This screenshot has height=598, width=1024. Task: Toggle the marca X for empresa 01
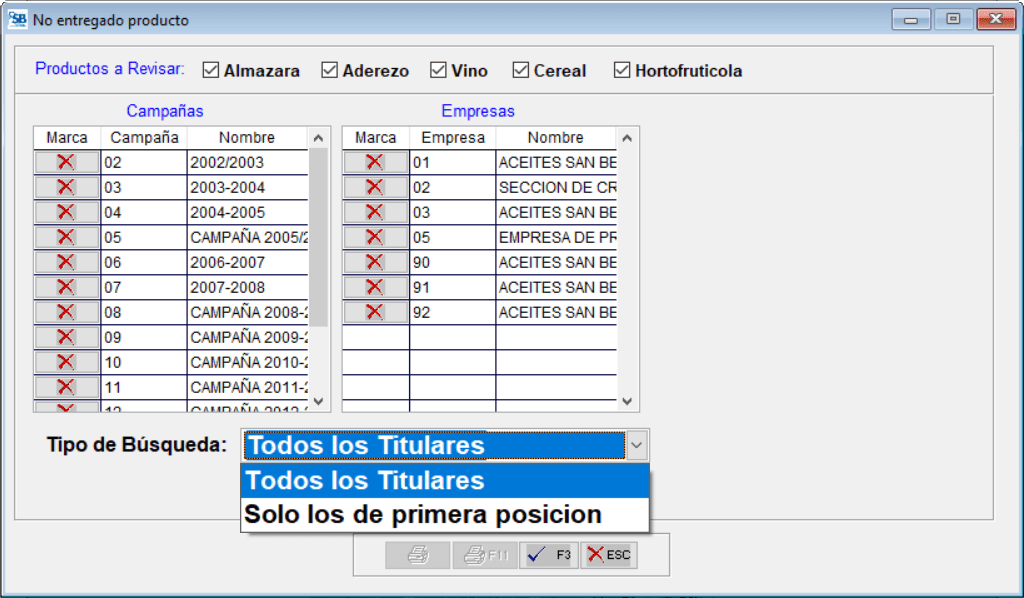(374, 161)
